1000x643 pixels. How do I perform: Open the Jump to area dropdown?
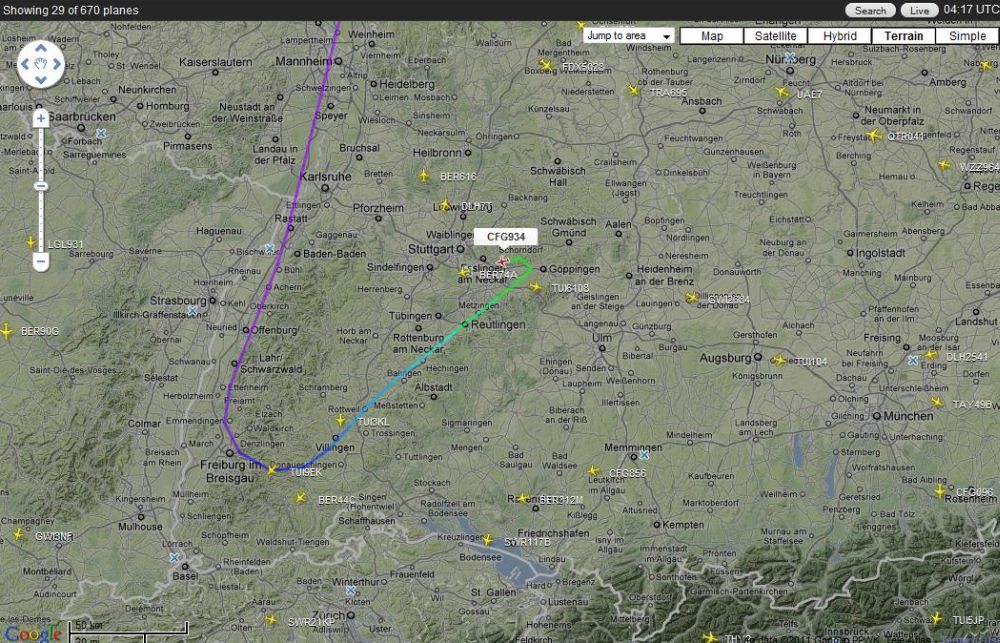(x=628, y=36)
